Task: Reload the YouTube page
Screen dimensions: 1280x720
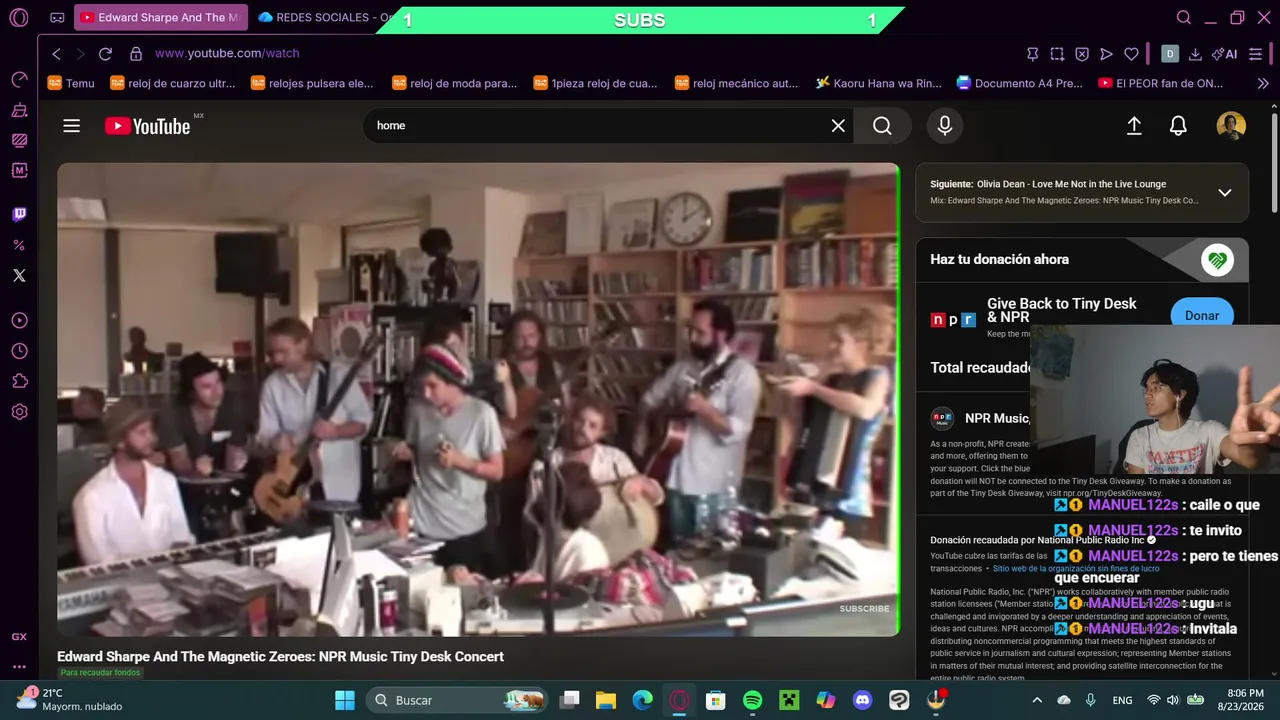Action: (105, 54)
